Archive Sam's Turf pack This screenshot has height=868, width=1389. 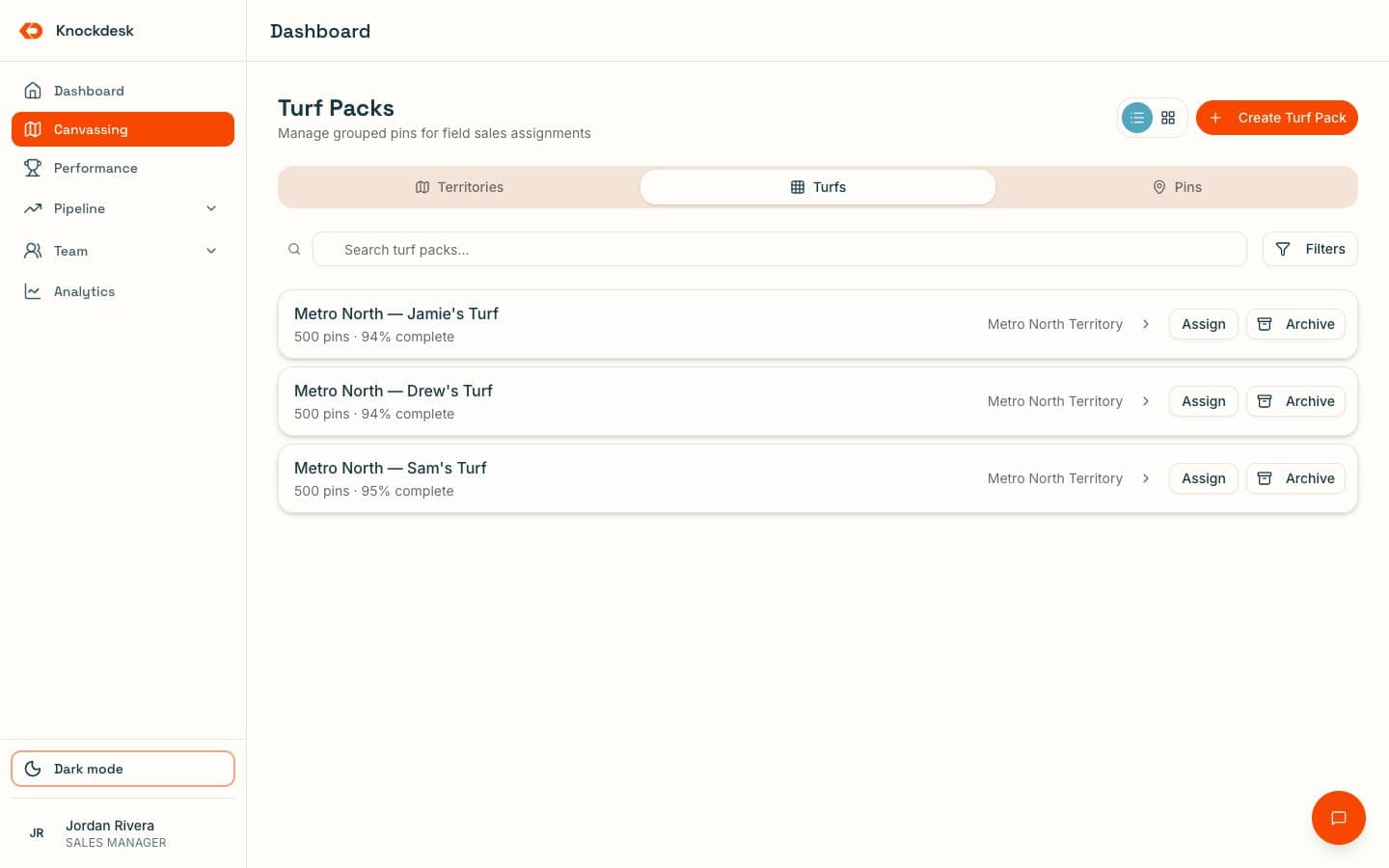pos(1295,478)
